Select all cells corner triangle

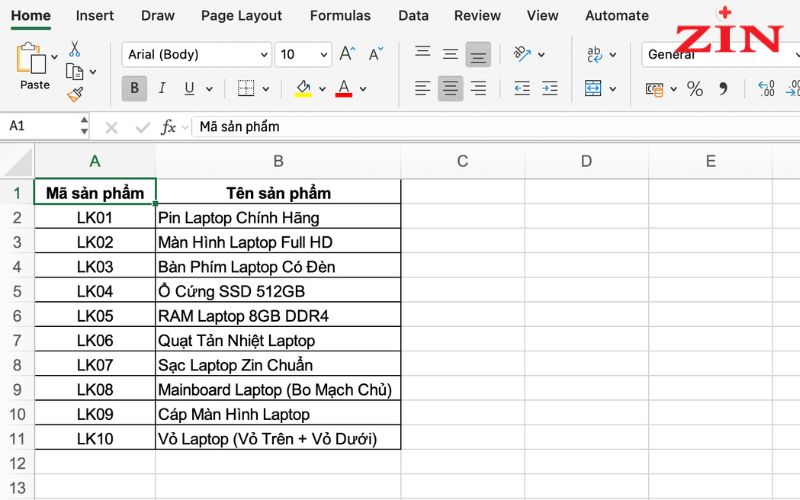[17, 162]
